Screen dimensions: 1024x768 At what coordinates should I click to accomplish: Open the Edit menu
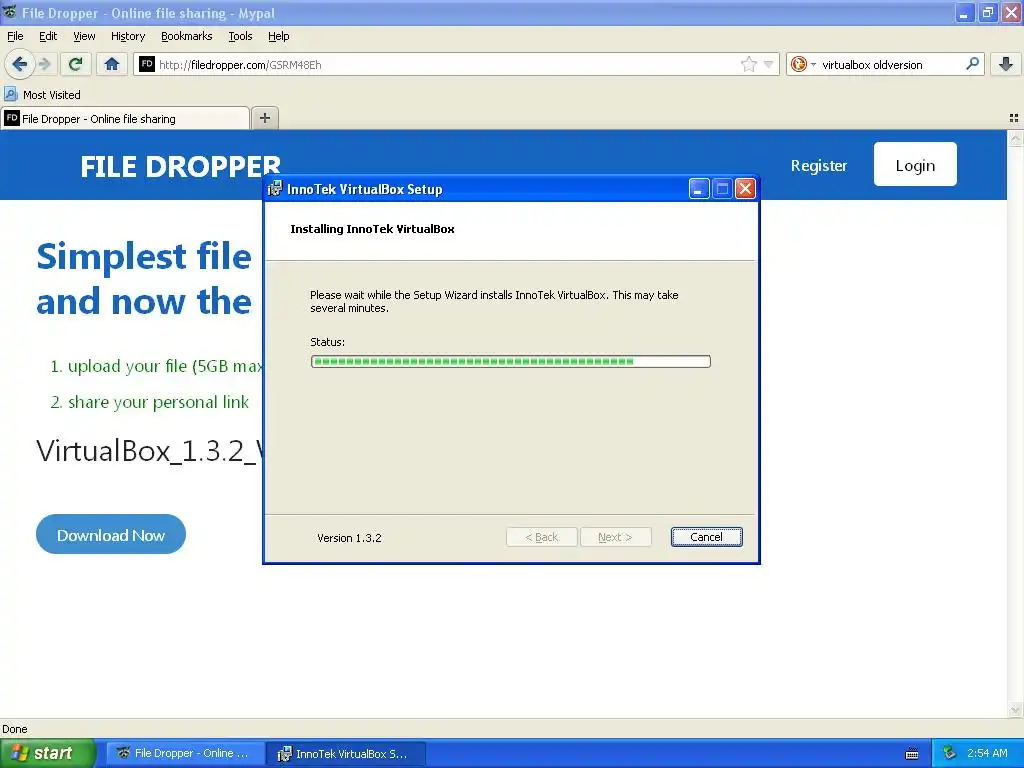(x=48, y=36)
